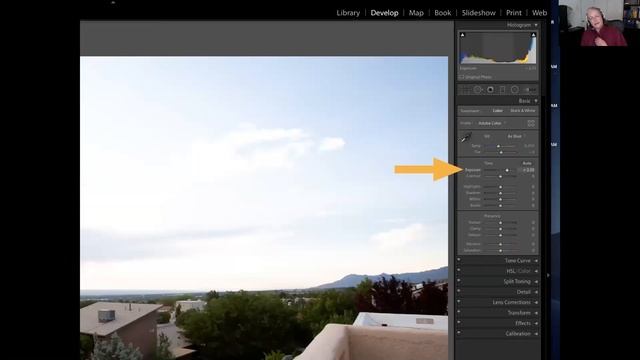This screenshot has height=360, width=640.
Task: Toggle histogram highlight clipping indicator triangle
Action: [533, 35]
